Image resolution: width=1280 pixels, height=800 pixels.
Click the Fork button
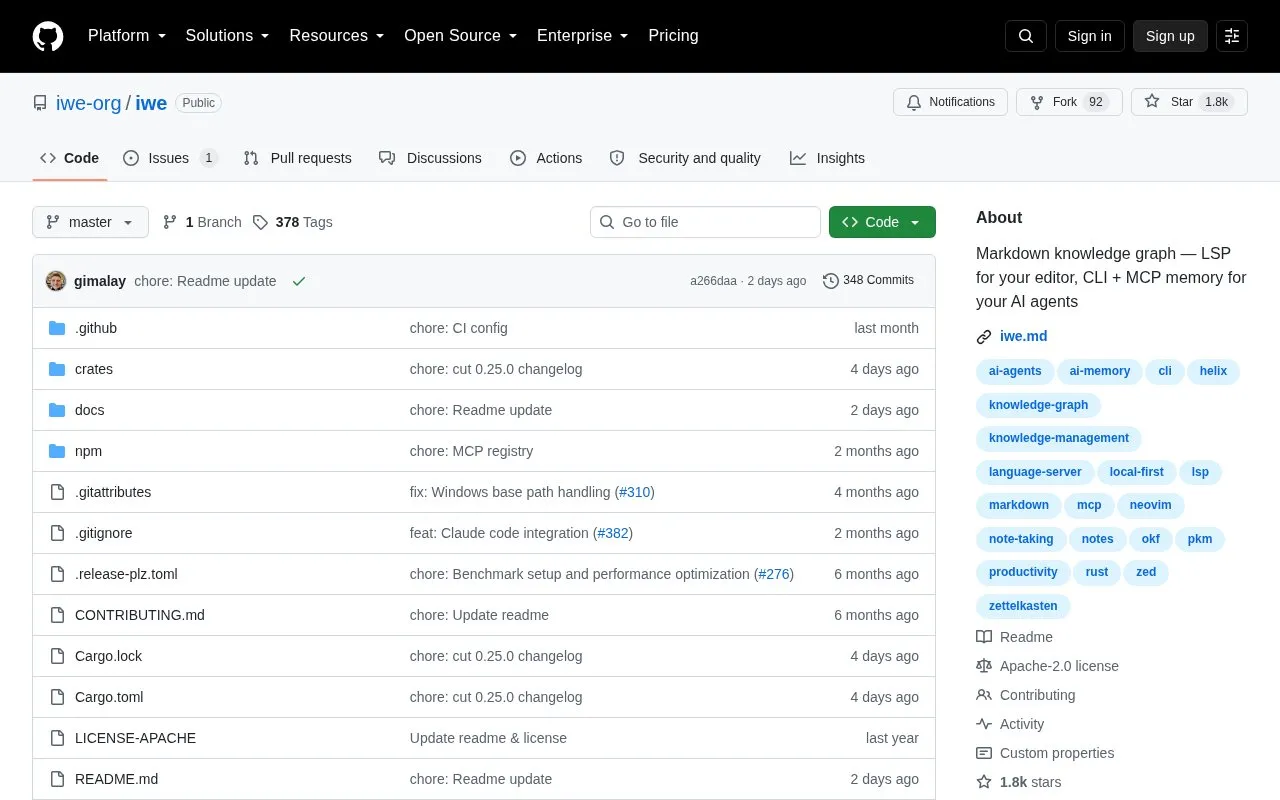coord(1069,102)
